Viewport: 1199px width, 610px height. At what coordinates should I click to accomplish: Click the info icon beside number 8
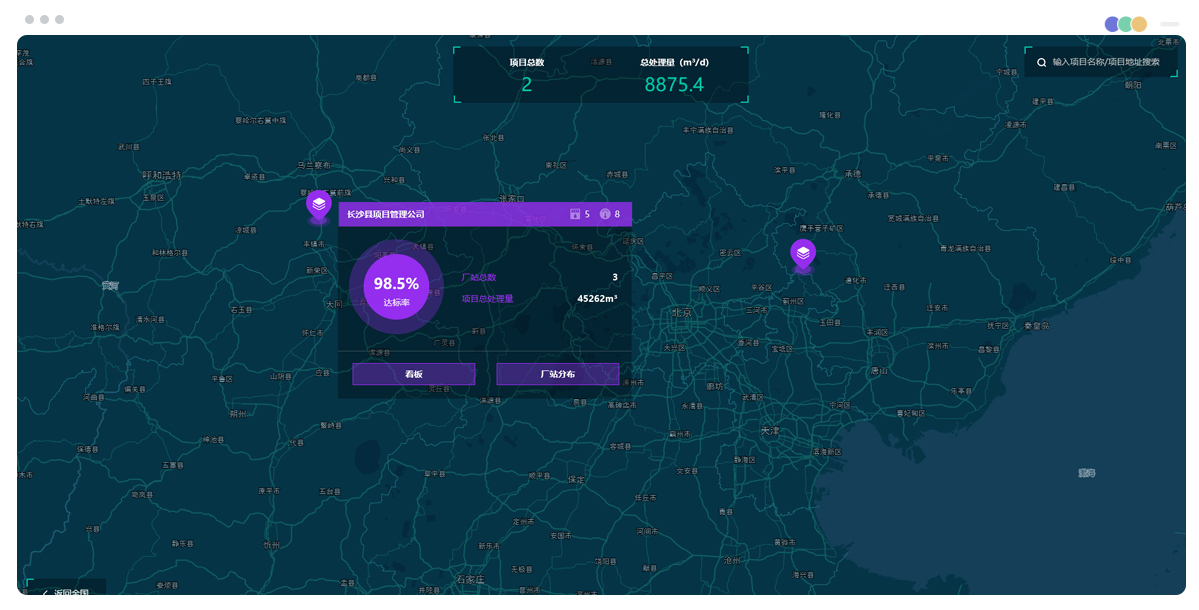click(605, 214)
